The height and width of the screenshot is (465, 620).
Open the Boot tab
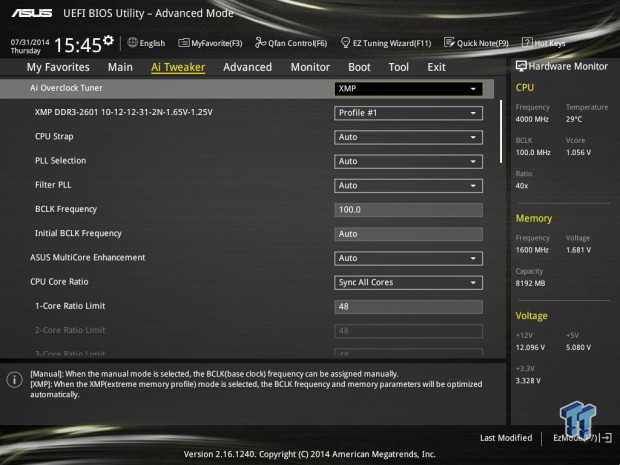(x=359, y=67)
